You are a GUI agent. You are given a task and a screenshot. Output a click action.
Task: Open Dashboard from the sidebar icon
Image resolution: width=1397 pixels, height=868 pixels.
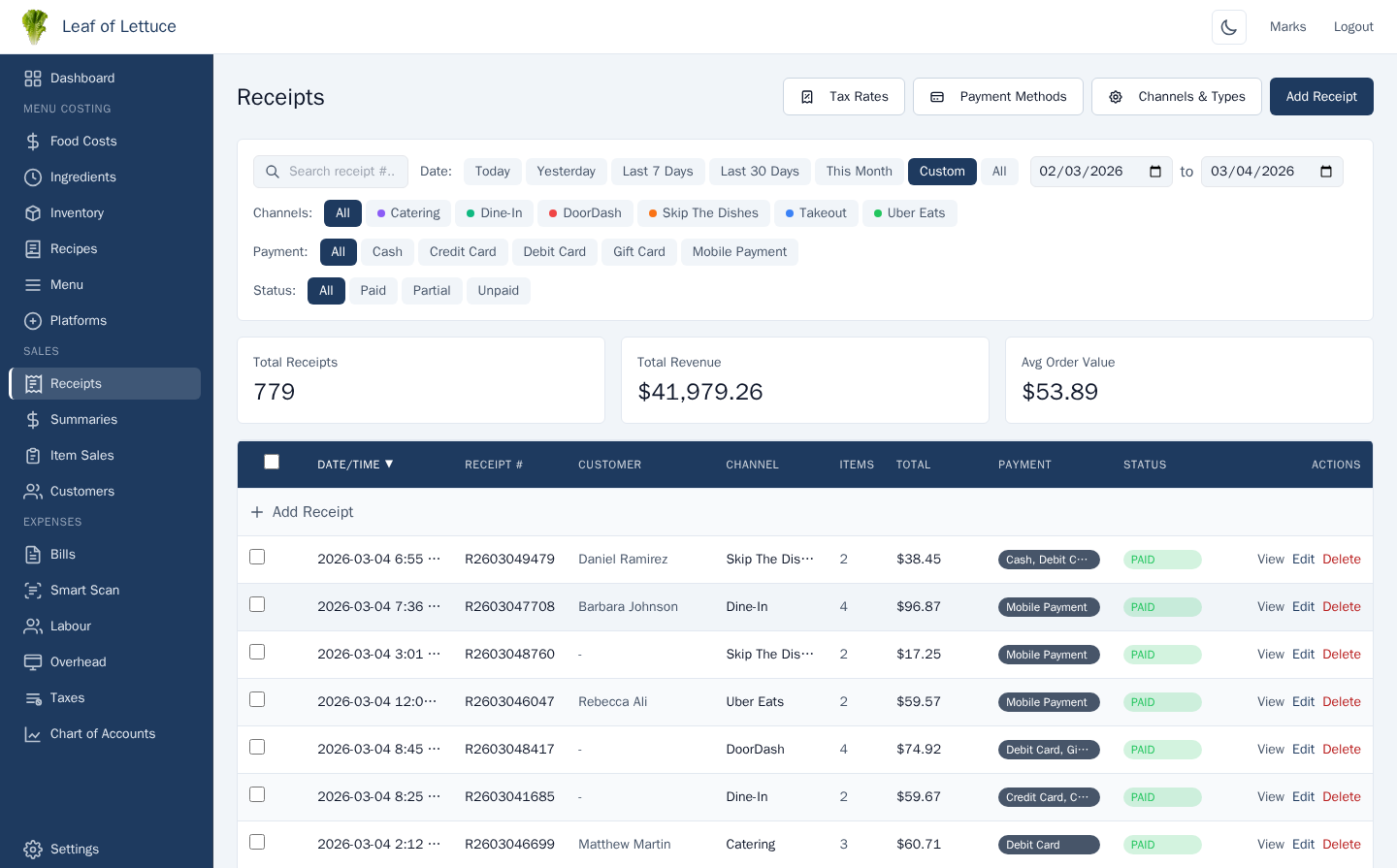33,79
